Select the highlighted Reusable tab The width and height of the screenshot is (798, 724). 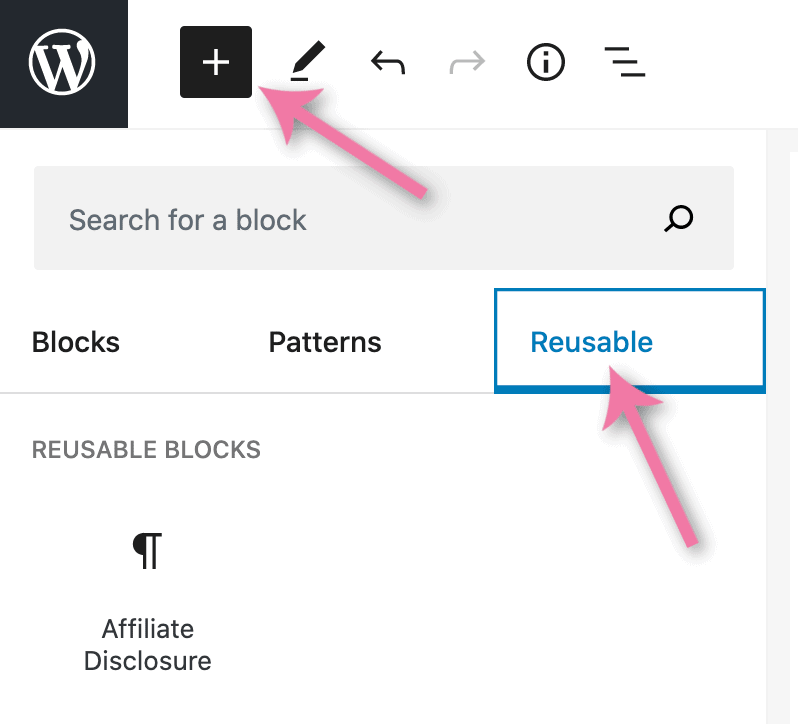click(x=630, y=340)
